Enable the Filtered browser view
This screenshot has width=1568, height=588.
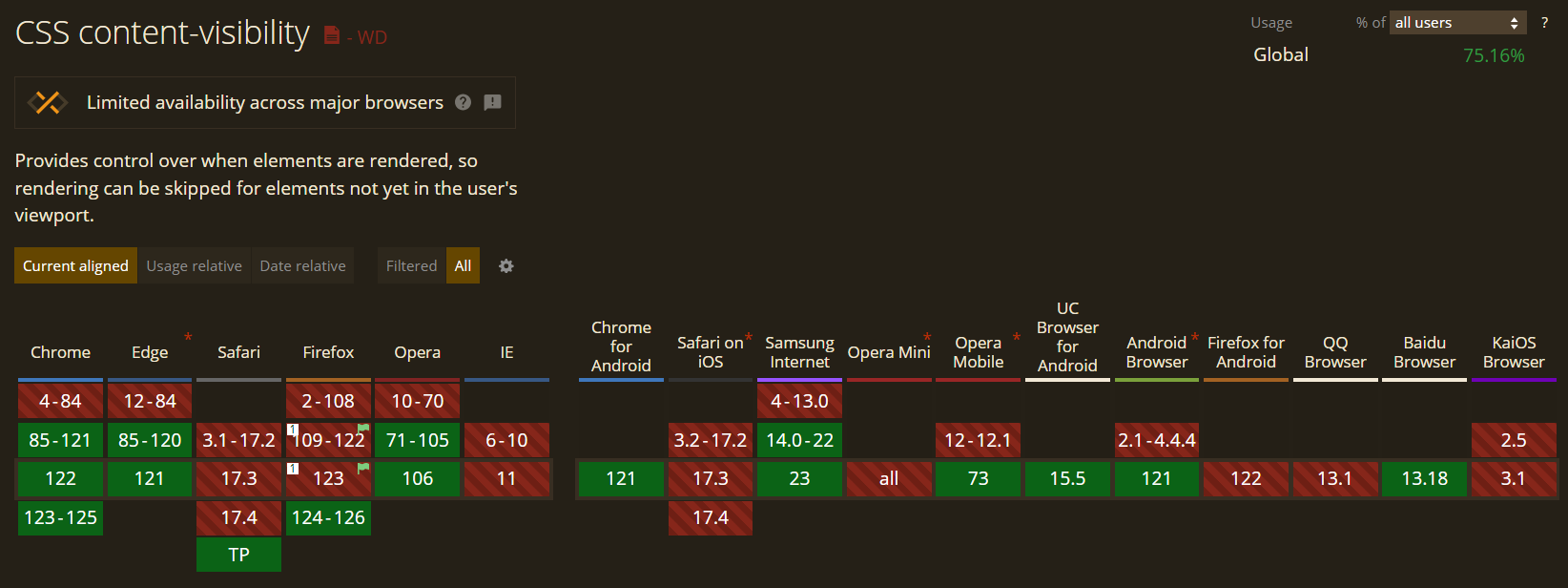click(x=411, y=266)
